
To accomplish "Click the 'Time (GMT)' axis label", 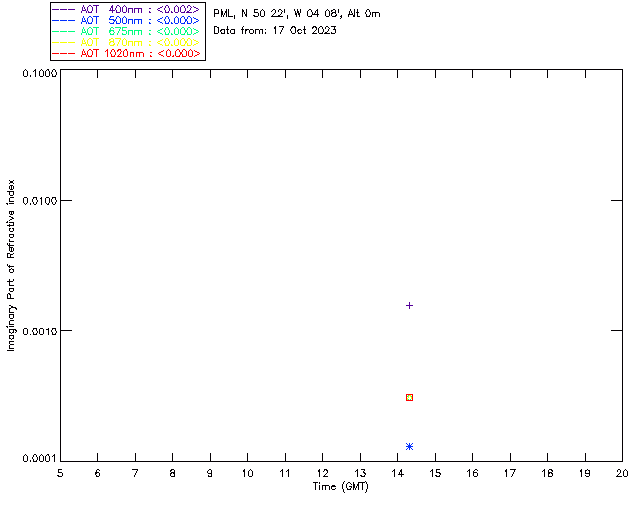I will coord(340,487).
